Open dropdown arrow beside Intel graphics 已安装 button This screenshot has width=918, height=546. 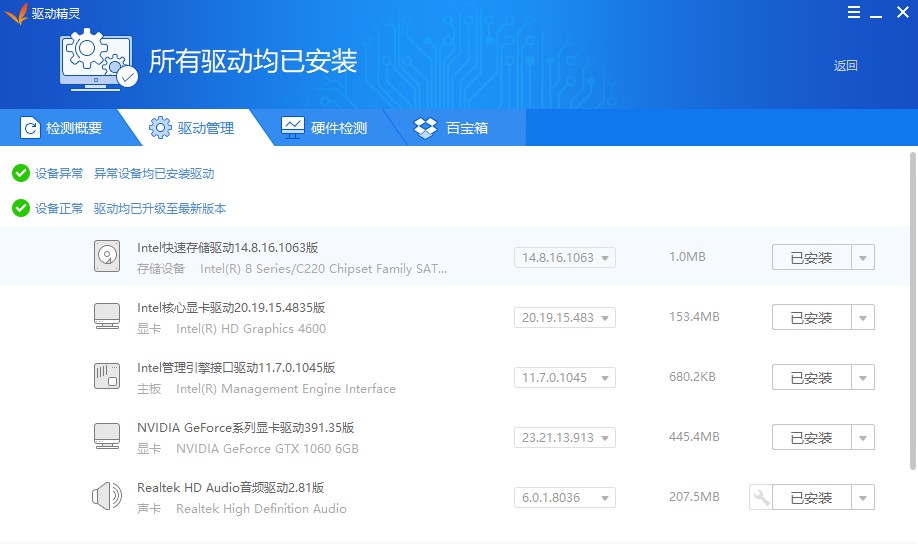click(863, 318)
